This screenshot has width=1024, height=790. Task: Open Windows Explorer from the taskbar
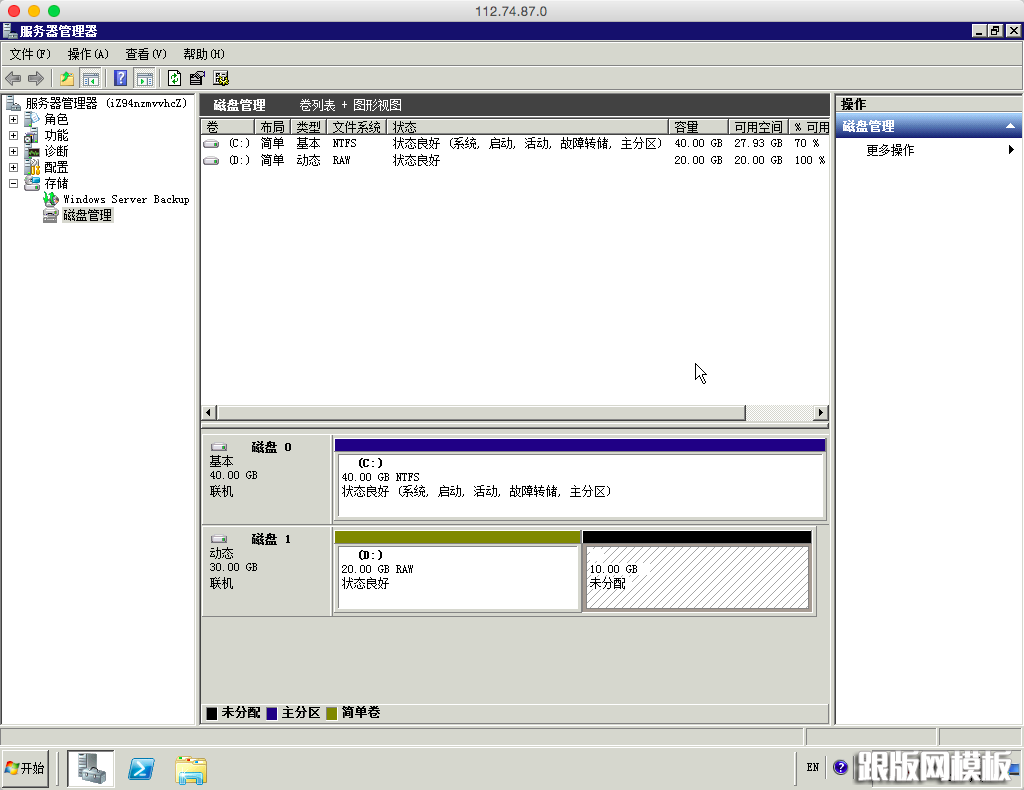click(191, 768)
